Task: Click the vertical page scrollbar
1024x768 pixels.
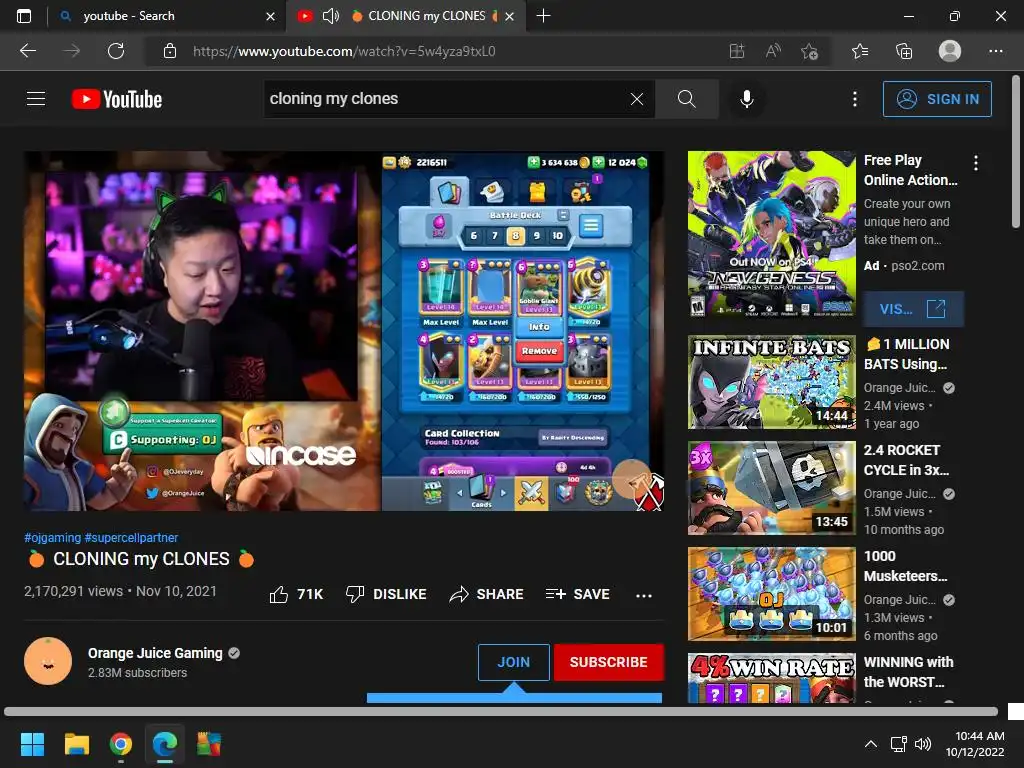Action: [x=1016, y=152]
